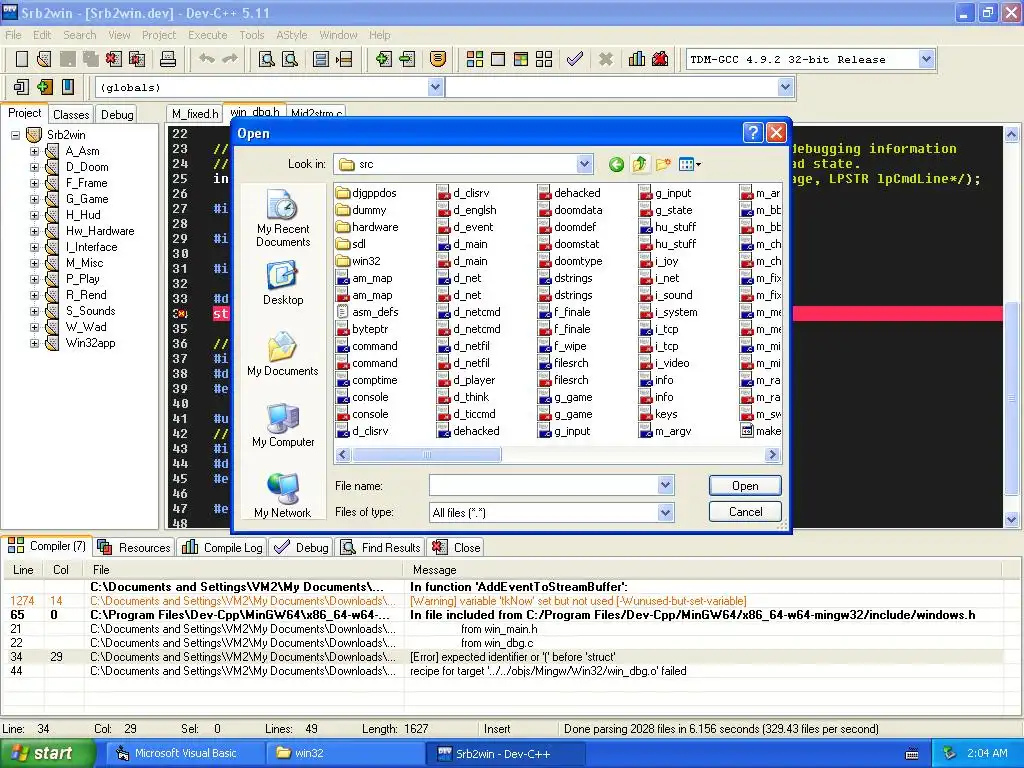Click the Goto line toolbar icon
This screenshot has width=1024, height=768.
coord(344,59)
